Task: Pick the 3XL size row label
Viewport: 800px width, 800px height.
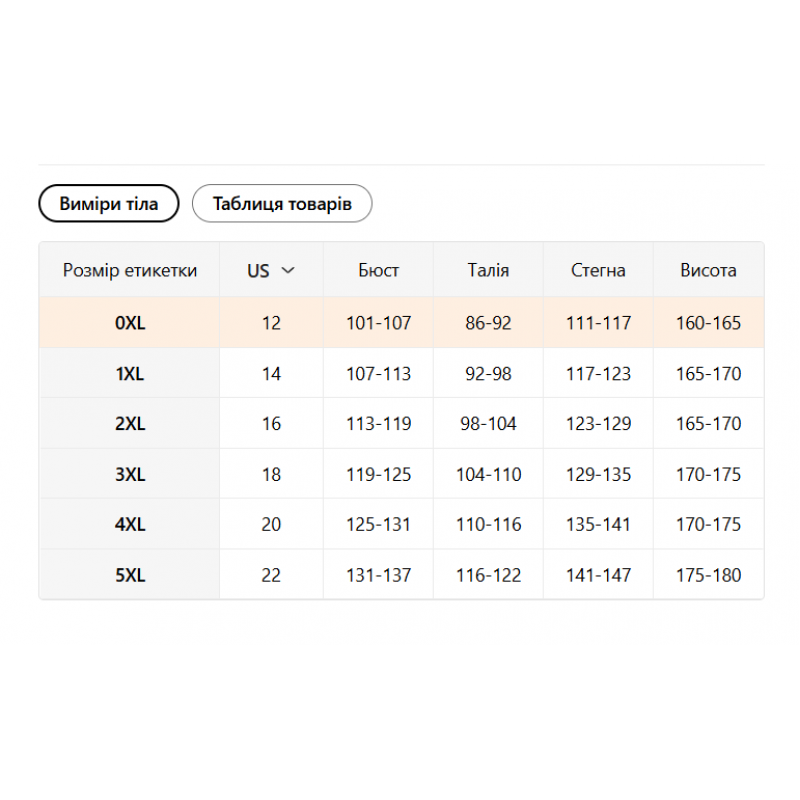Action: (130, 474)
